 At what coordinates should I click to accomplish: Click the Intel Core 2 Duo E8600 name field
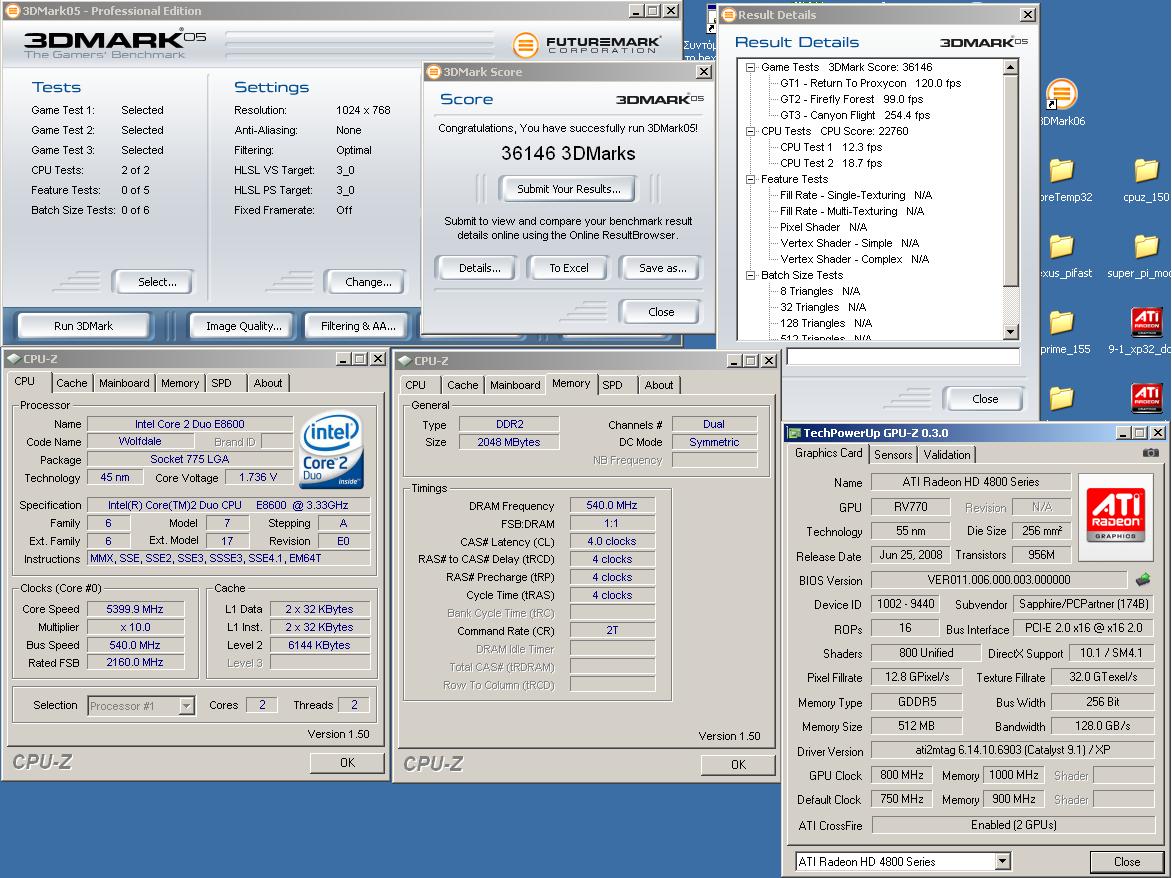(190, 424)
